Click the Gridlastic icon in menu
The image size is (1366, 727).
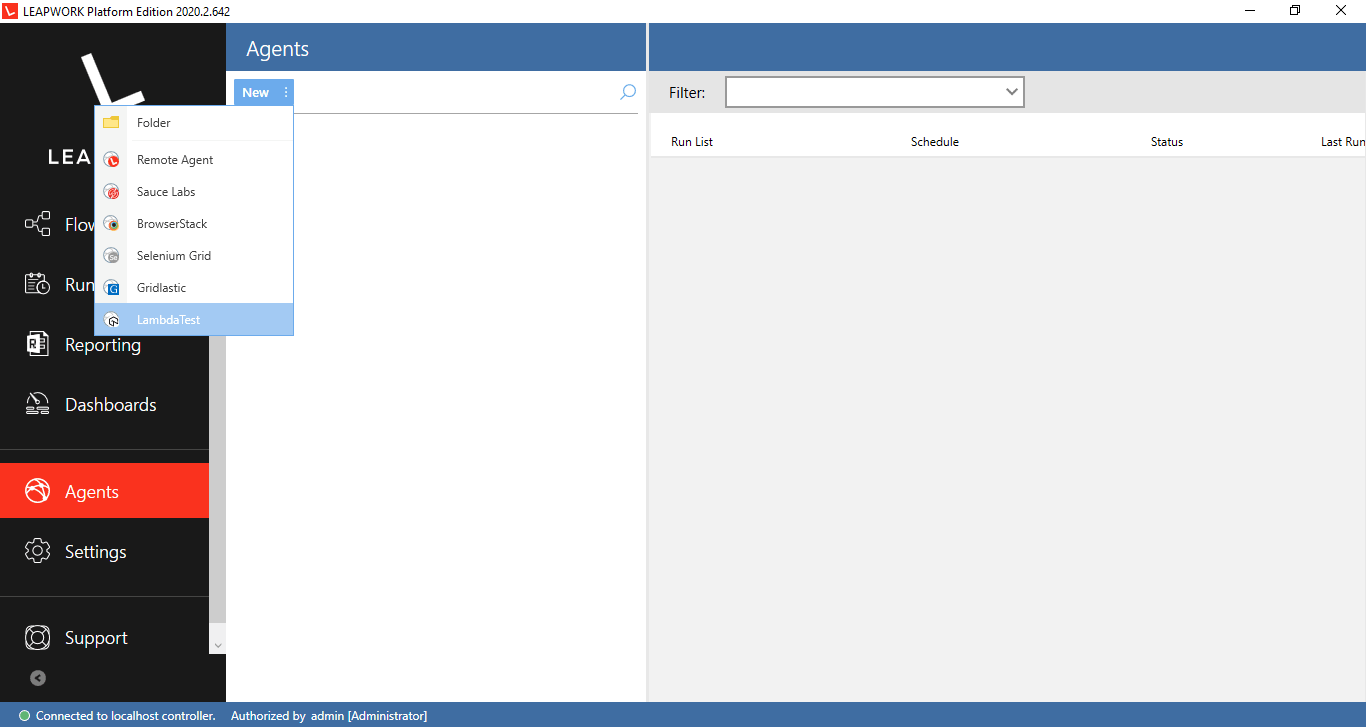coord(112,288)
